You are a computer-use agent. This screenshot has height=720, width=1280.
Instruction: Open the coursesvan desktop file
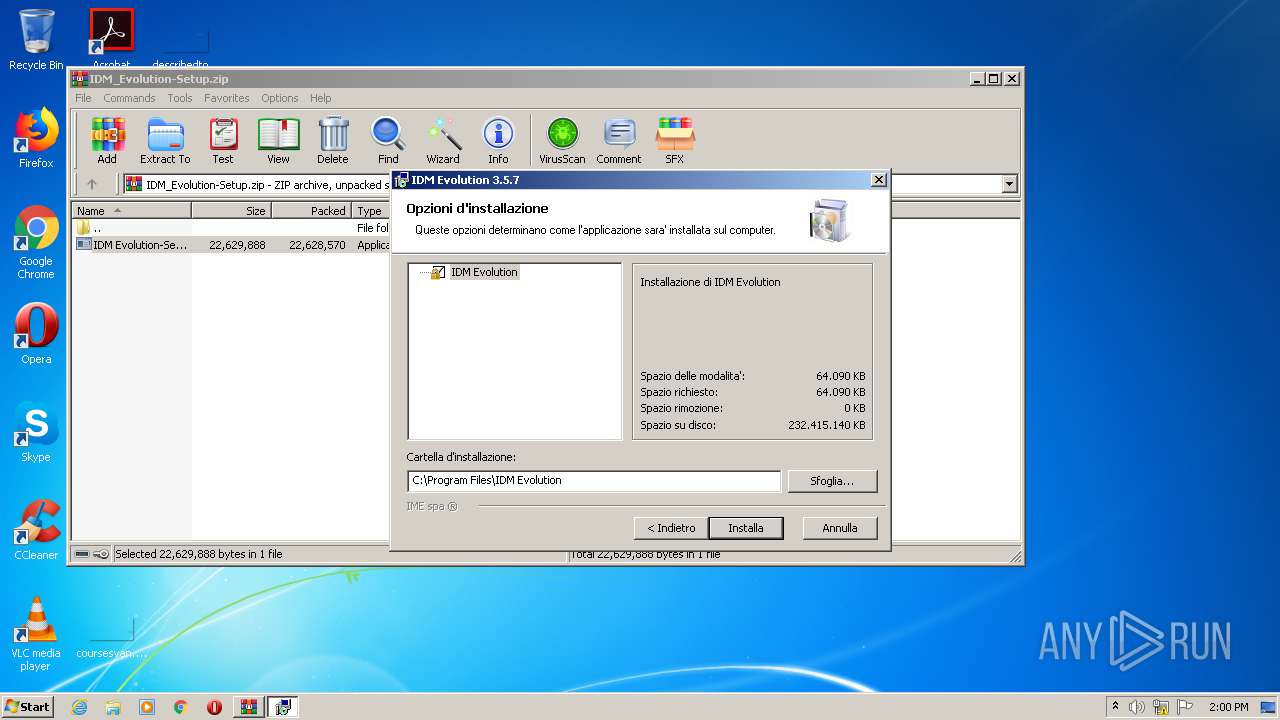coord(111,636)
